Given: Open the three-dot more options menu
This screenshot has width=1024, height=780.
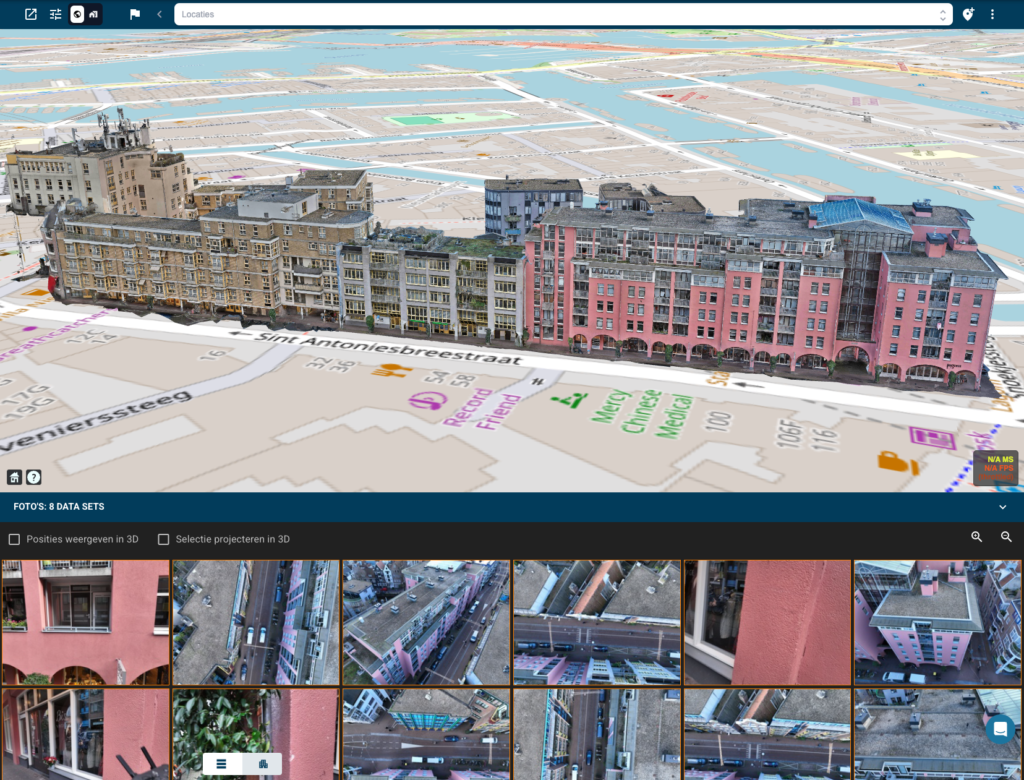Looking at the screenshot, I should point(992,14).
